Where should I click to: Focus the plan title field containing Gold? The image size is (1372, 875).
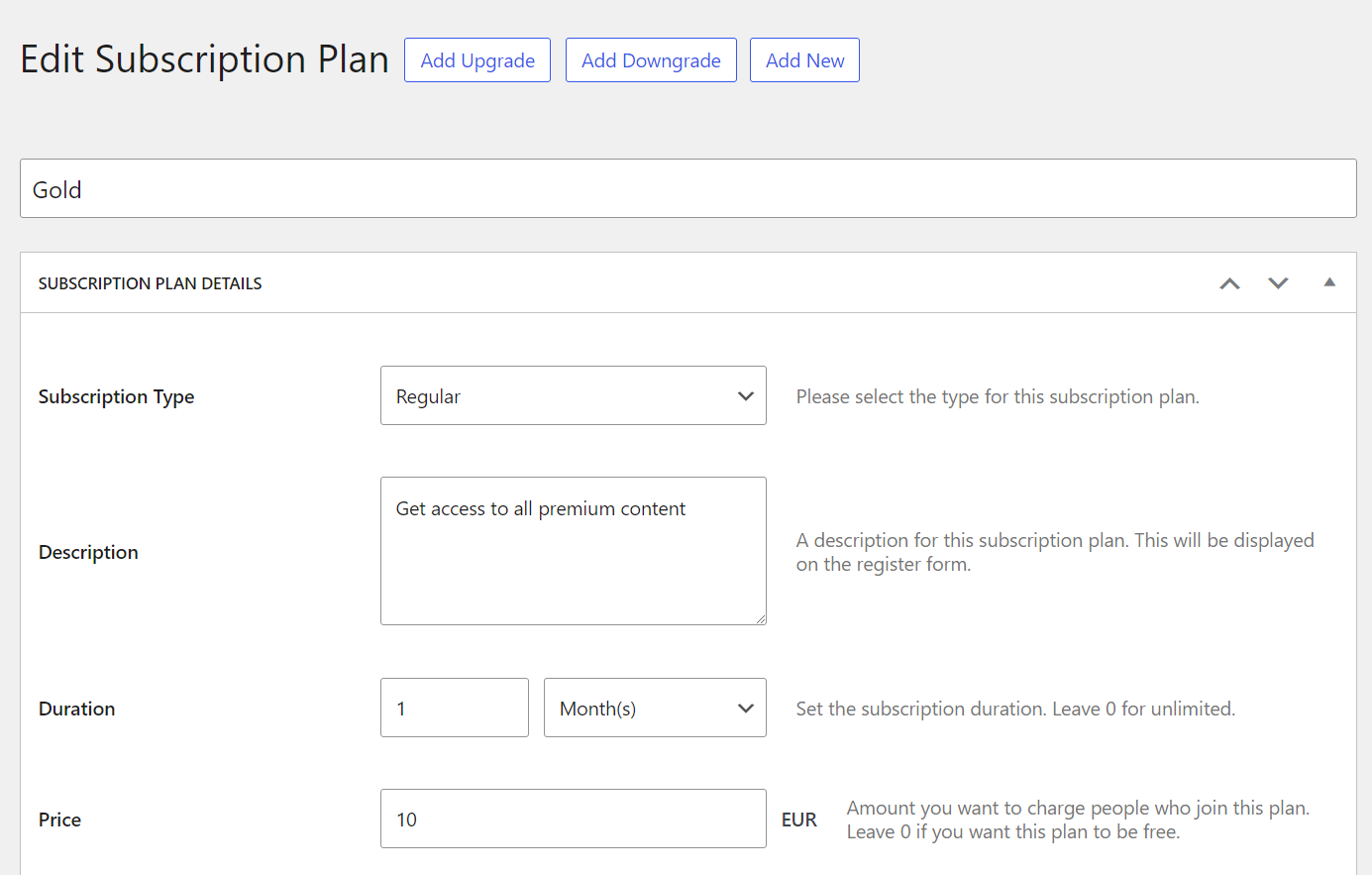click(687, 189)
